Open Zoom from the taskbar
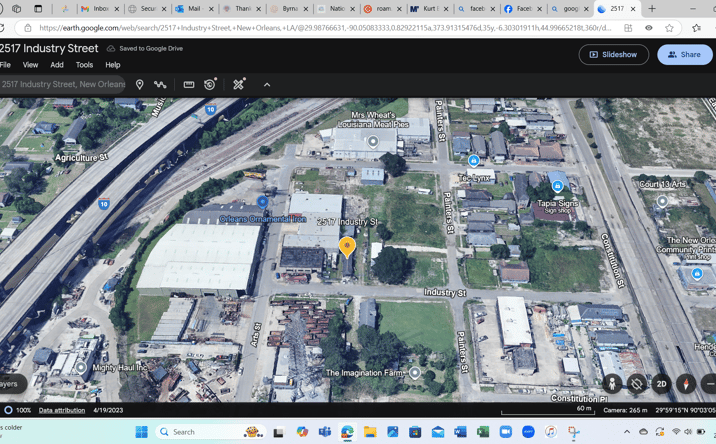The width and height of the screenshot is (716, 444). (505, 432)
